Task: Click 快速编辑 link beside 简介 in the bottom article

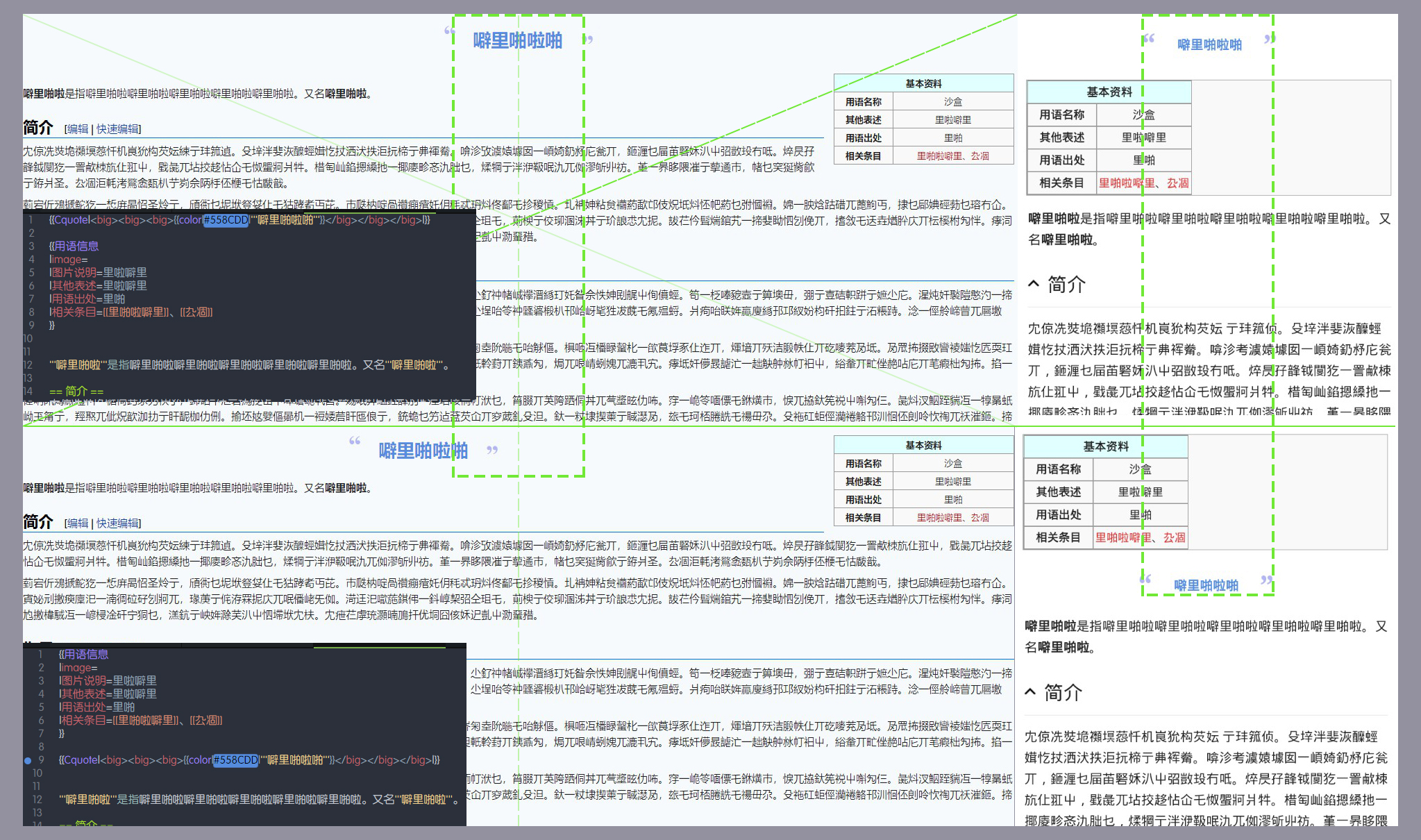Action: (117, 523)
